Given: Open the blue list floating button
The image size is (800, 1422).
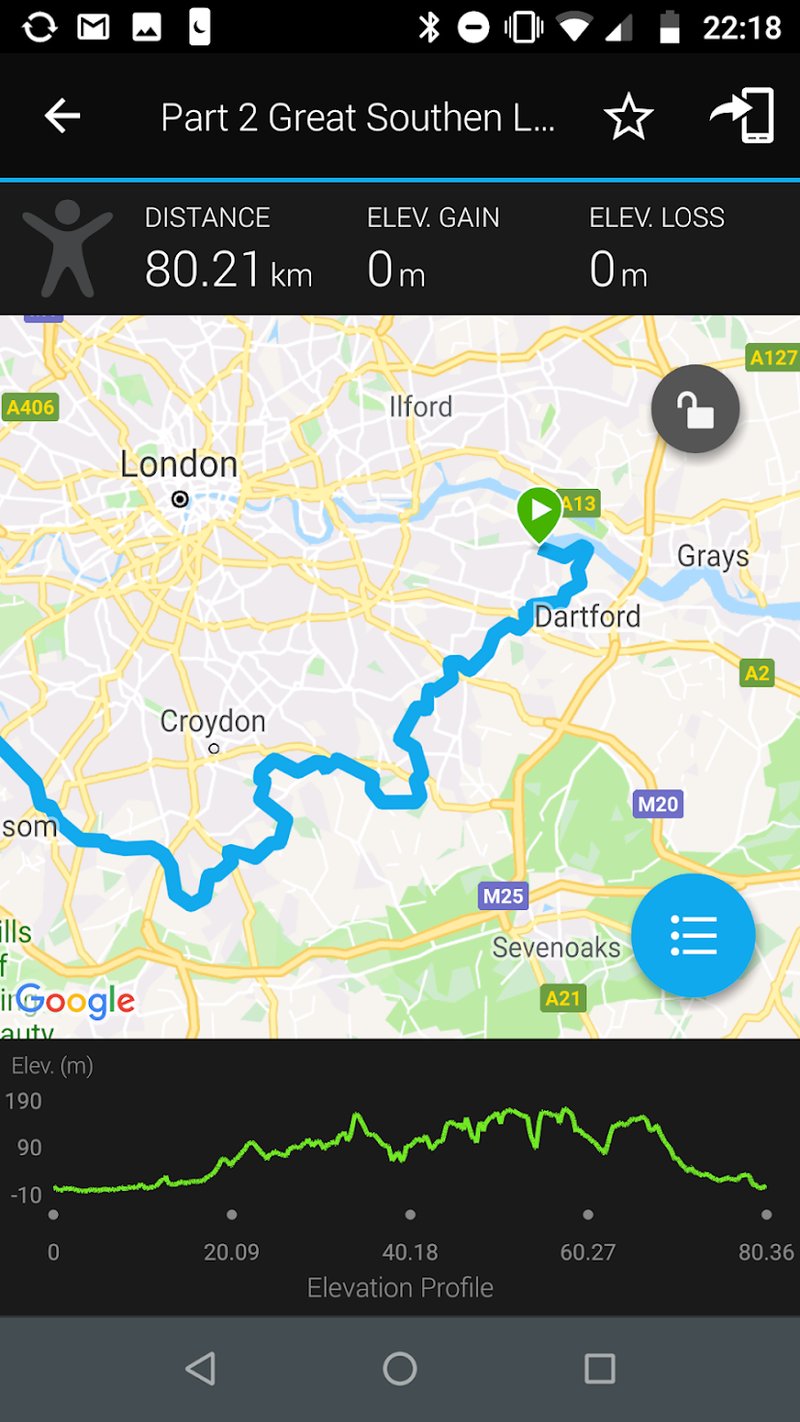Looking at the screenshot, I should (x=693, y=935).
